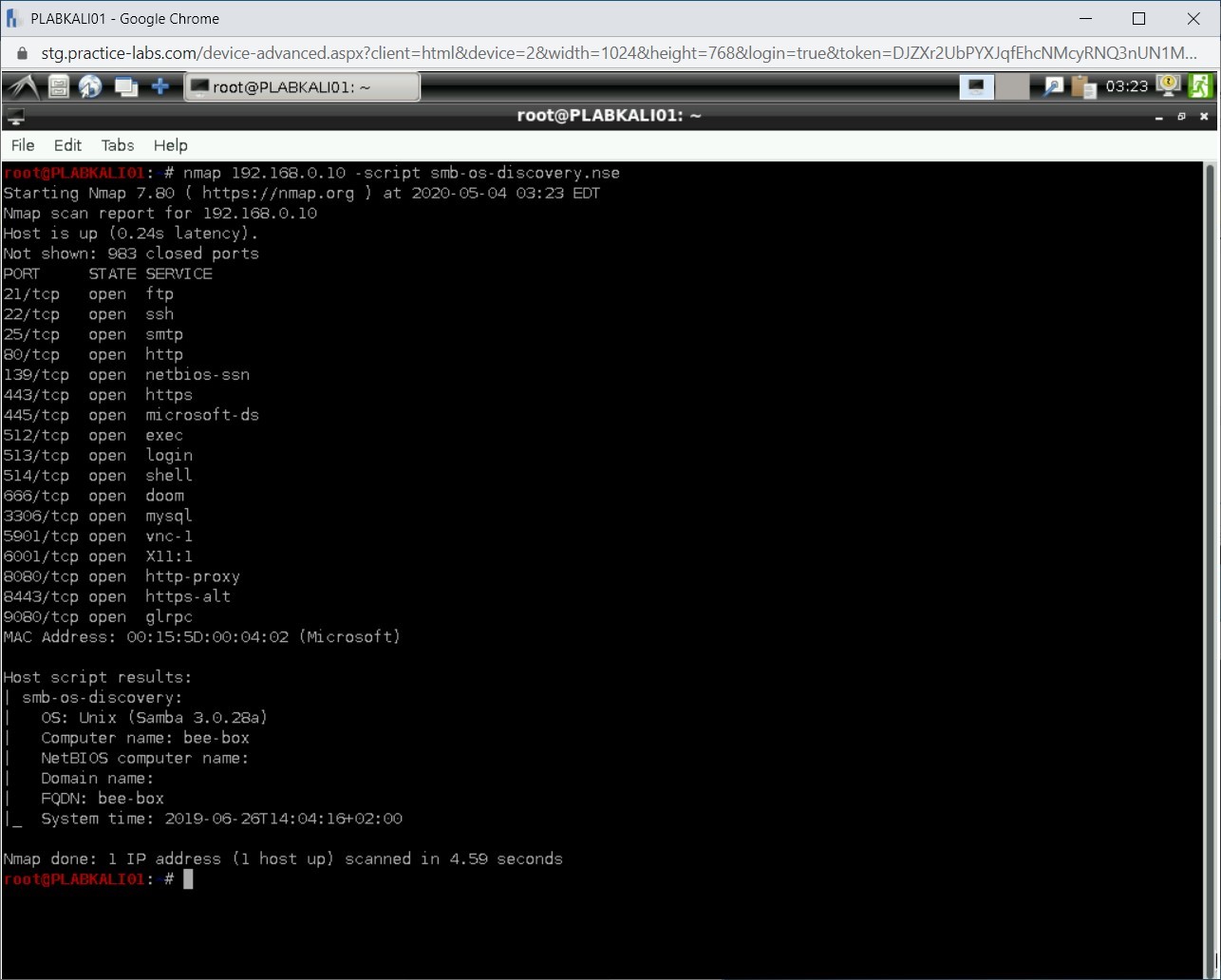Open the Help menu in the terminal
Screen dimensions: 1221x980
[x=170, y=145]
